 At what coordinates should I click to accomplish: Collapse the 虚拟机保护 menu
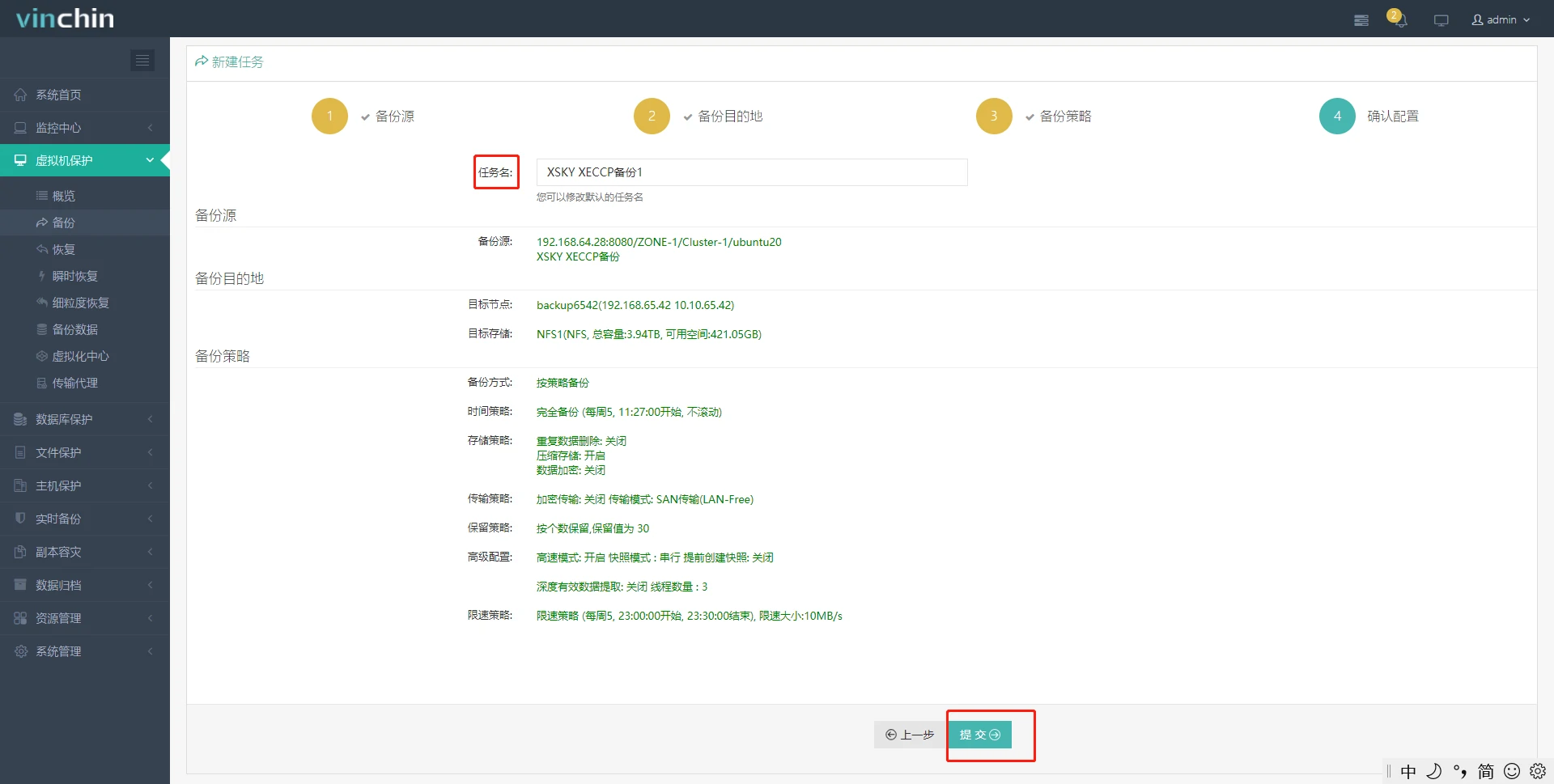point(85,160)
